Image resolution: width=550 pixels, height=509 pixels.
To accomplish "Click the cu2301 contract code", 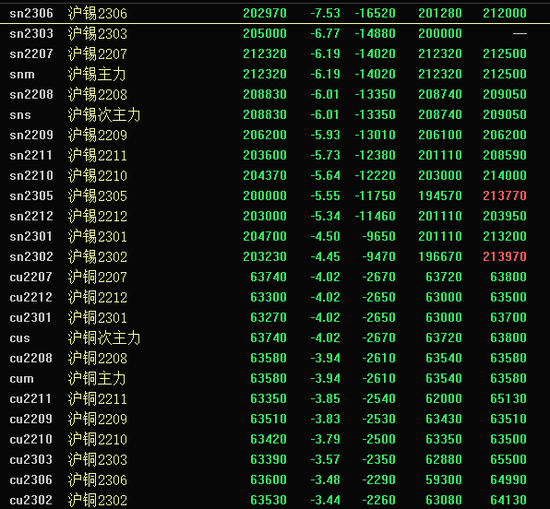I will click(x=31, y=317).
